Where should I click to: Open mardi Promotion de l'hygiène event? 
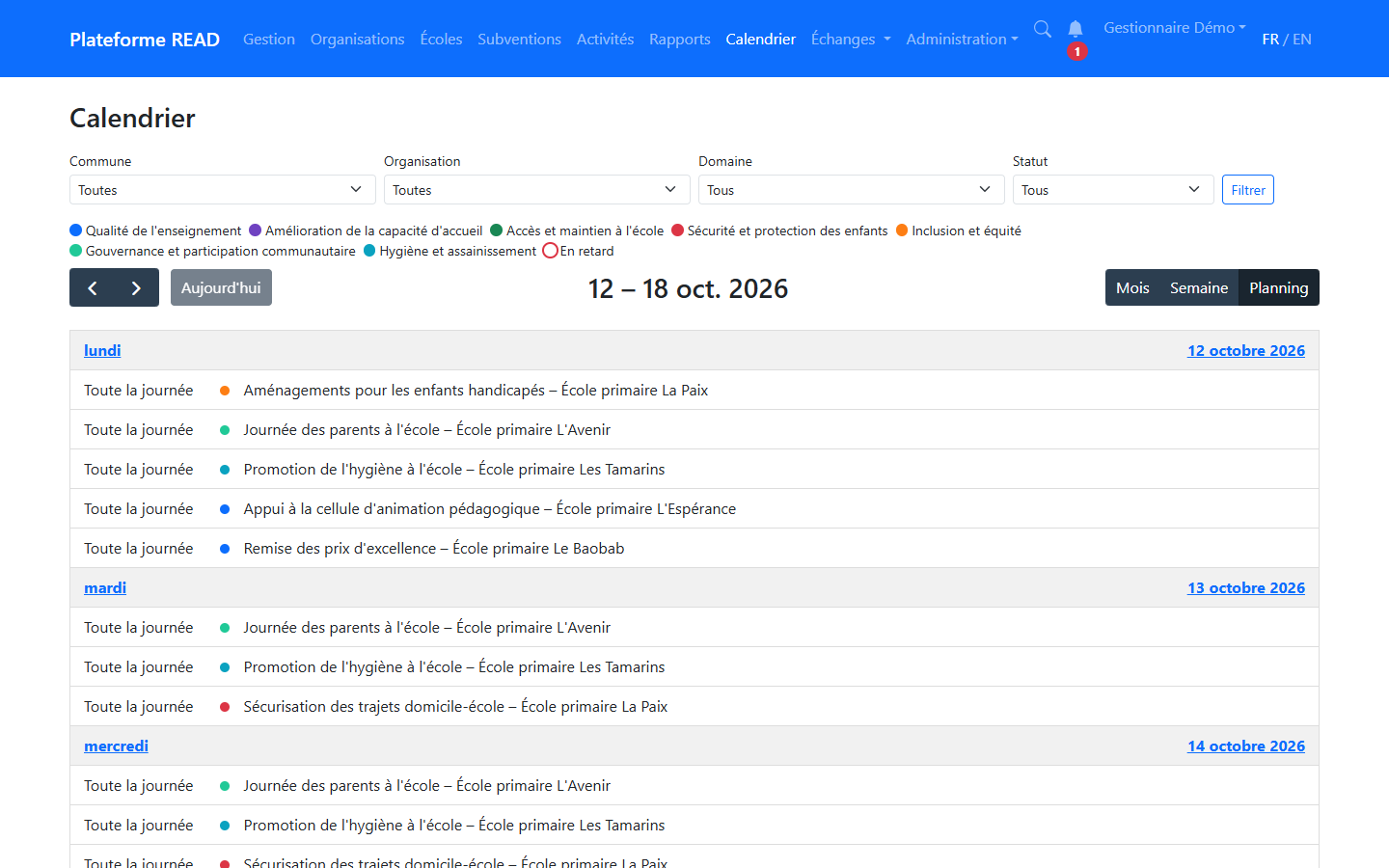click(x=694, y=667)
